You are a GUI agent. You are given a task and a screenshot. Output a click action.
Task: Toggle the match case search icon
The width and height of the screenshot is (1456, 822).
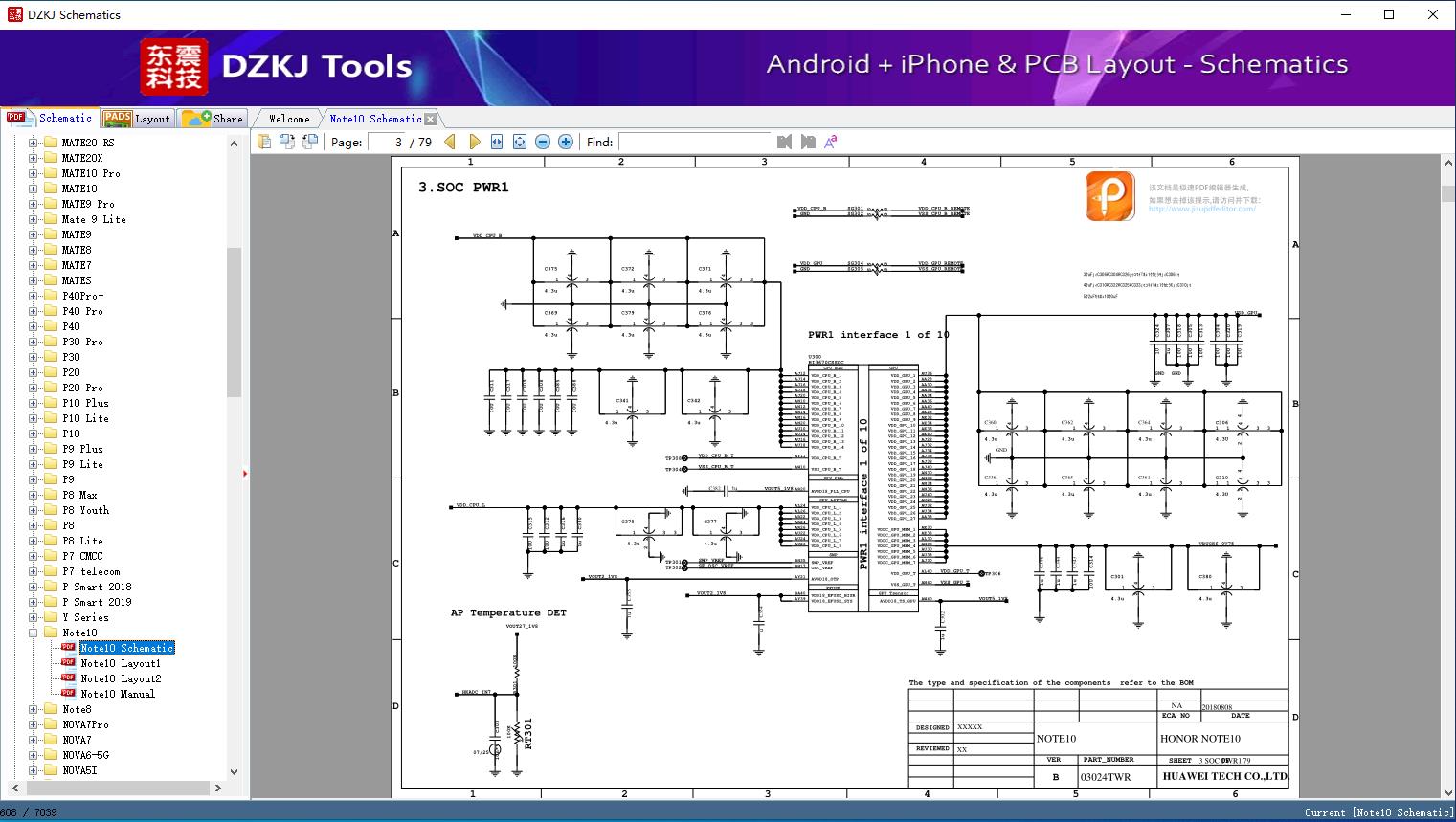click(x=831, y=142)
